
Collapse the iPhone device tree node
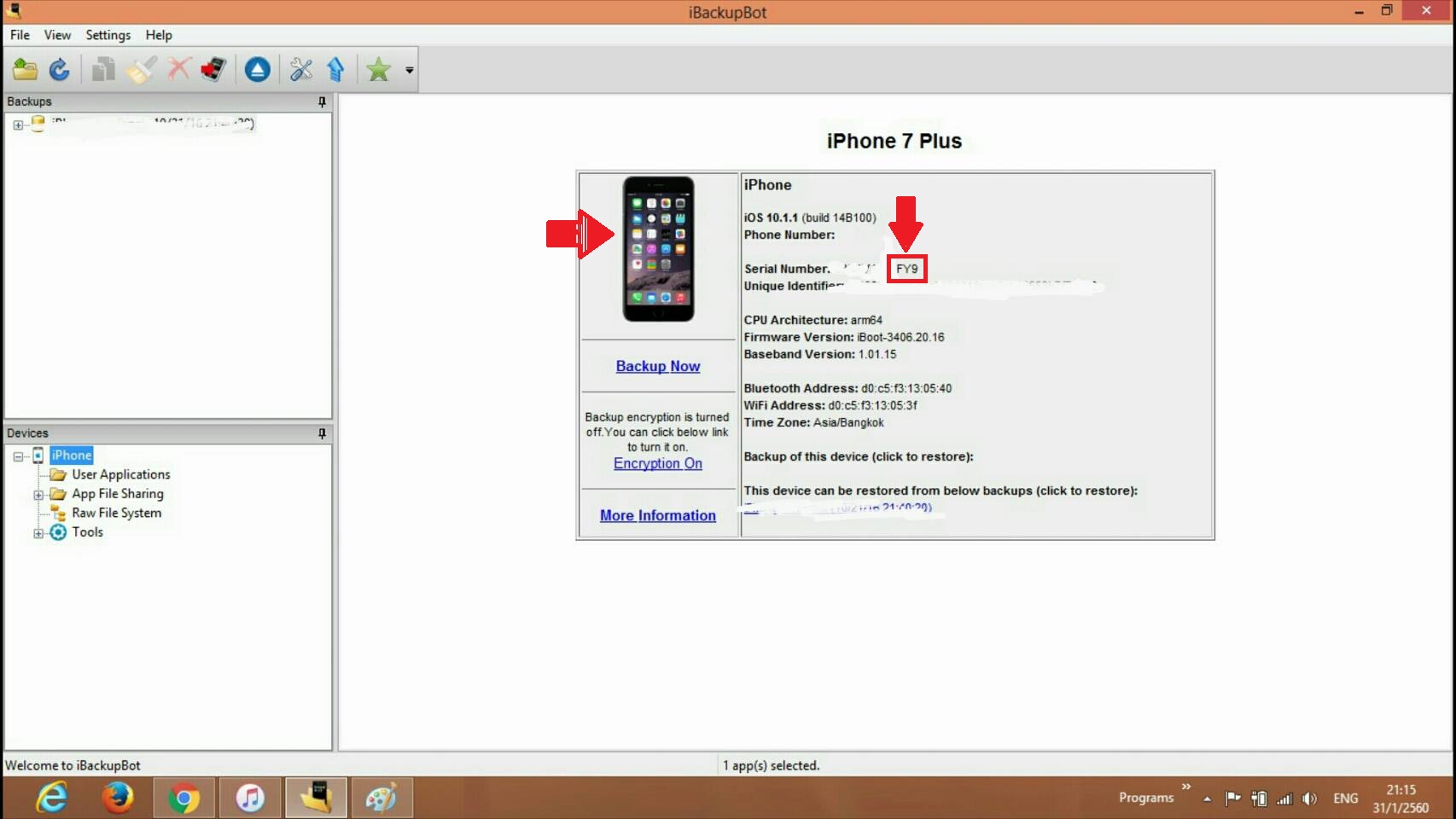click(18, 456)
